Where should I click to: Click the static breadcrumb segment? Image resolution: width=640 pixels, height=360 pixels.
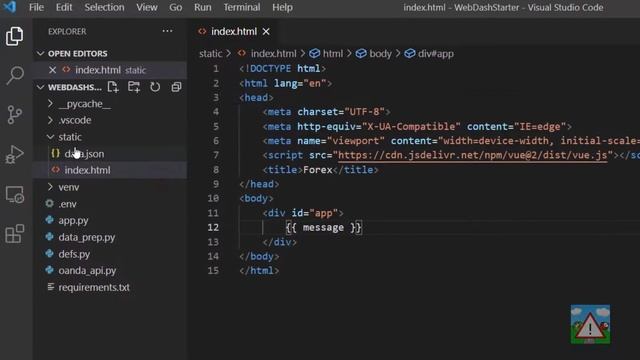[211, 54]
